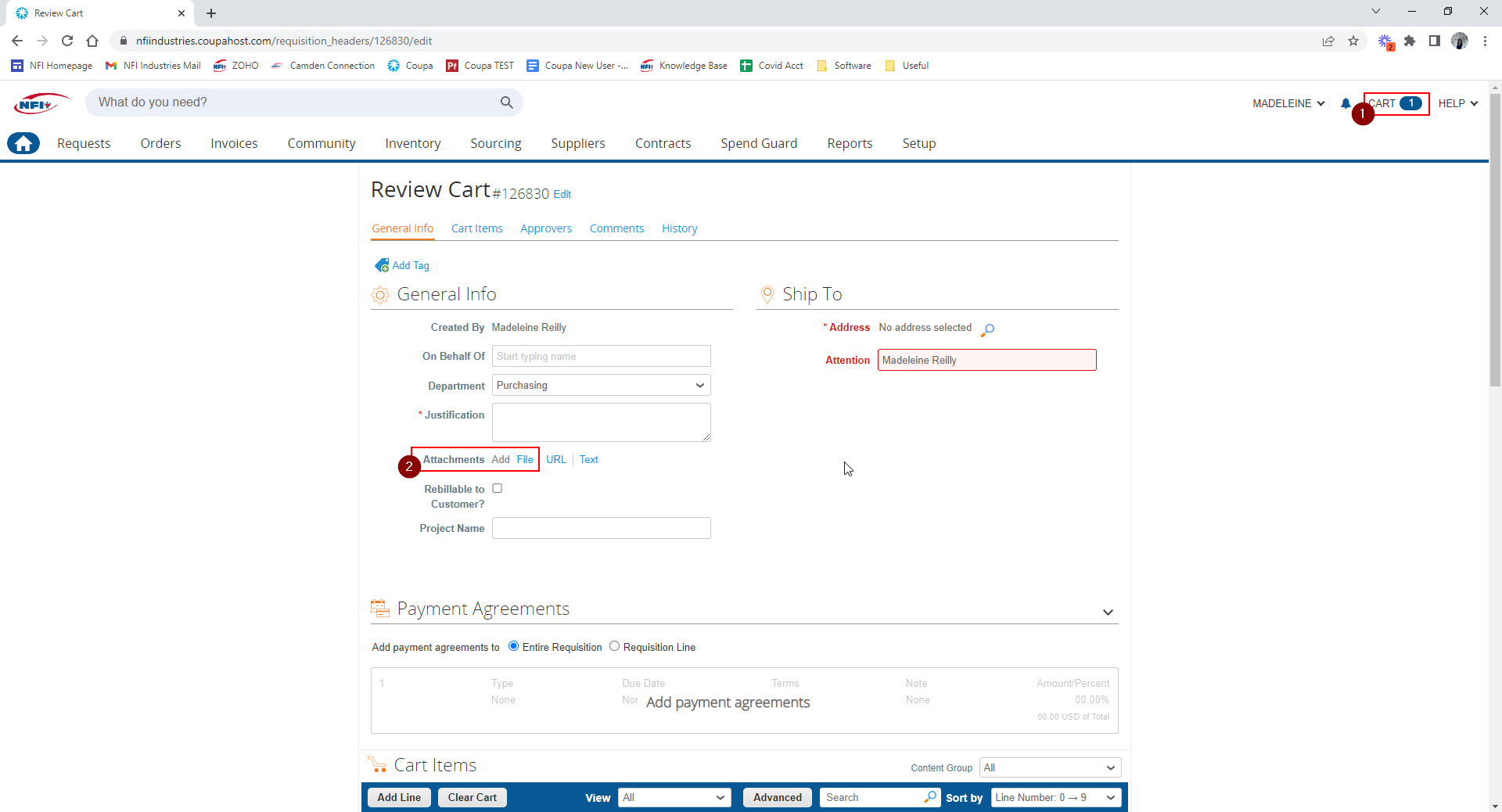
Task: Open the Orders menu
Action: (x=160, y=143)
